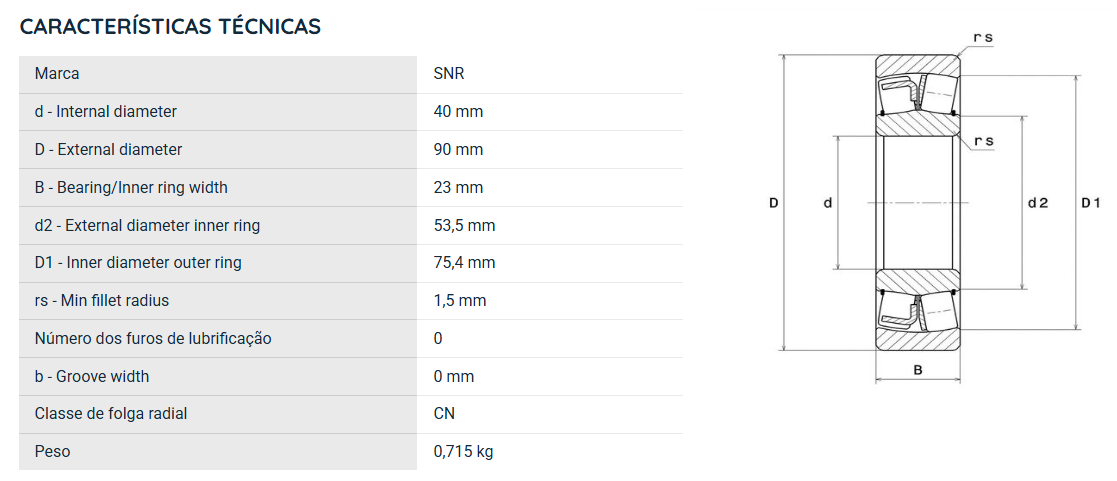
Task: Select the 0,715 kg weight value
Action: pyautogui.click(x=463, y=451)
